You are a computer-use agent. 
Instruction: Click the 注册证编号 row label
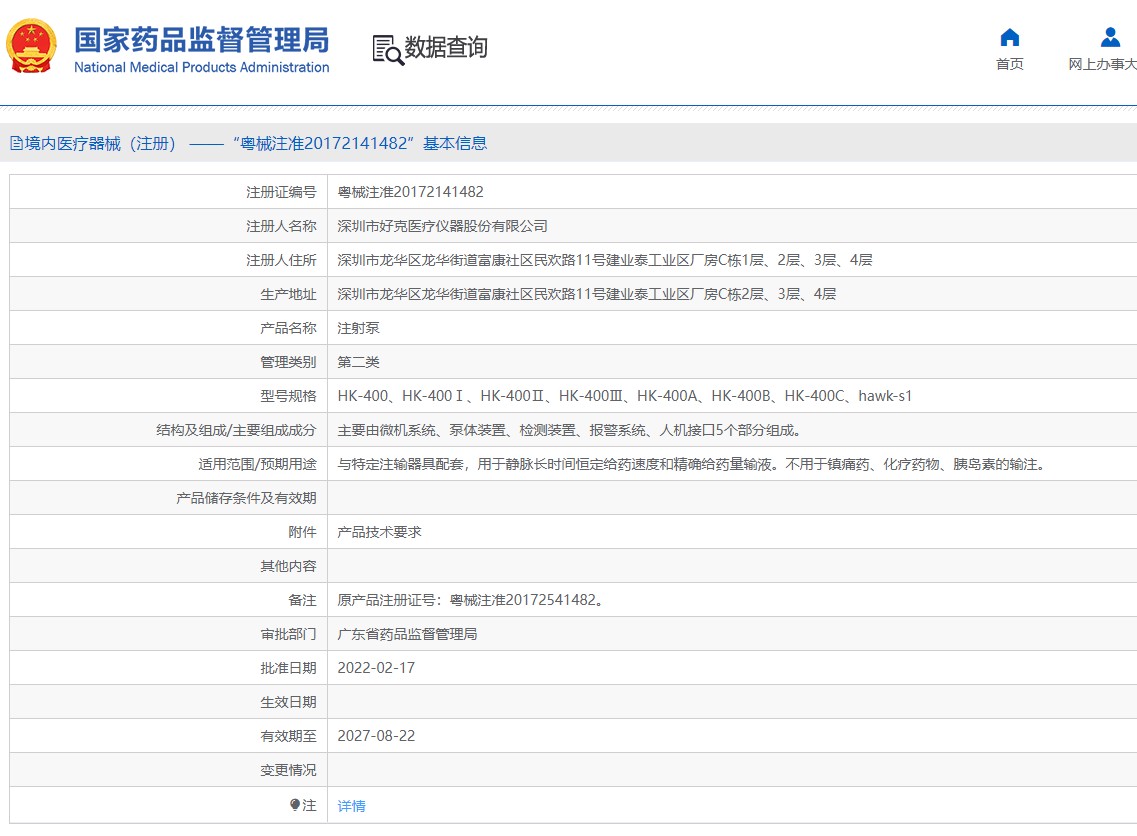(x=281, y=192)
